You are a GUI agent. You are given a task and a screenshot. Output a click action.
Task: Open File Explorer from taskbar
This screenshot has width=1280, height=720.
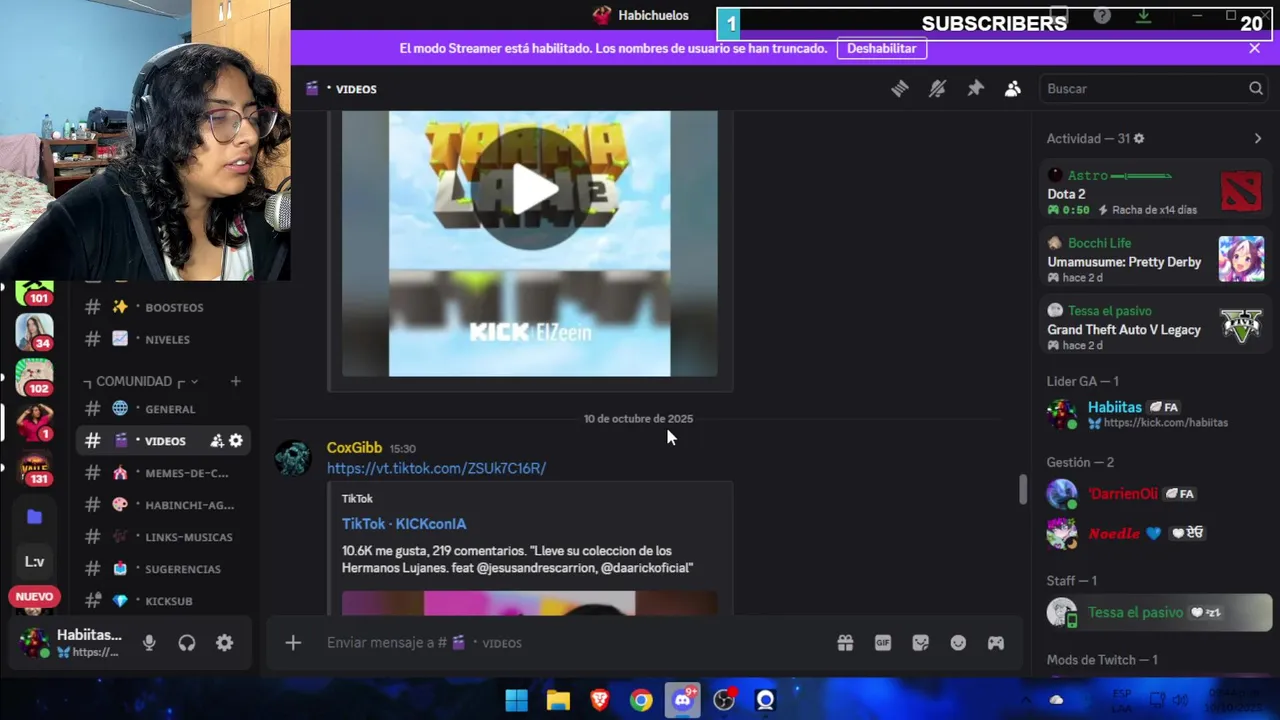coord(558,700)
